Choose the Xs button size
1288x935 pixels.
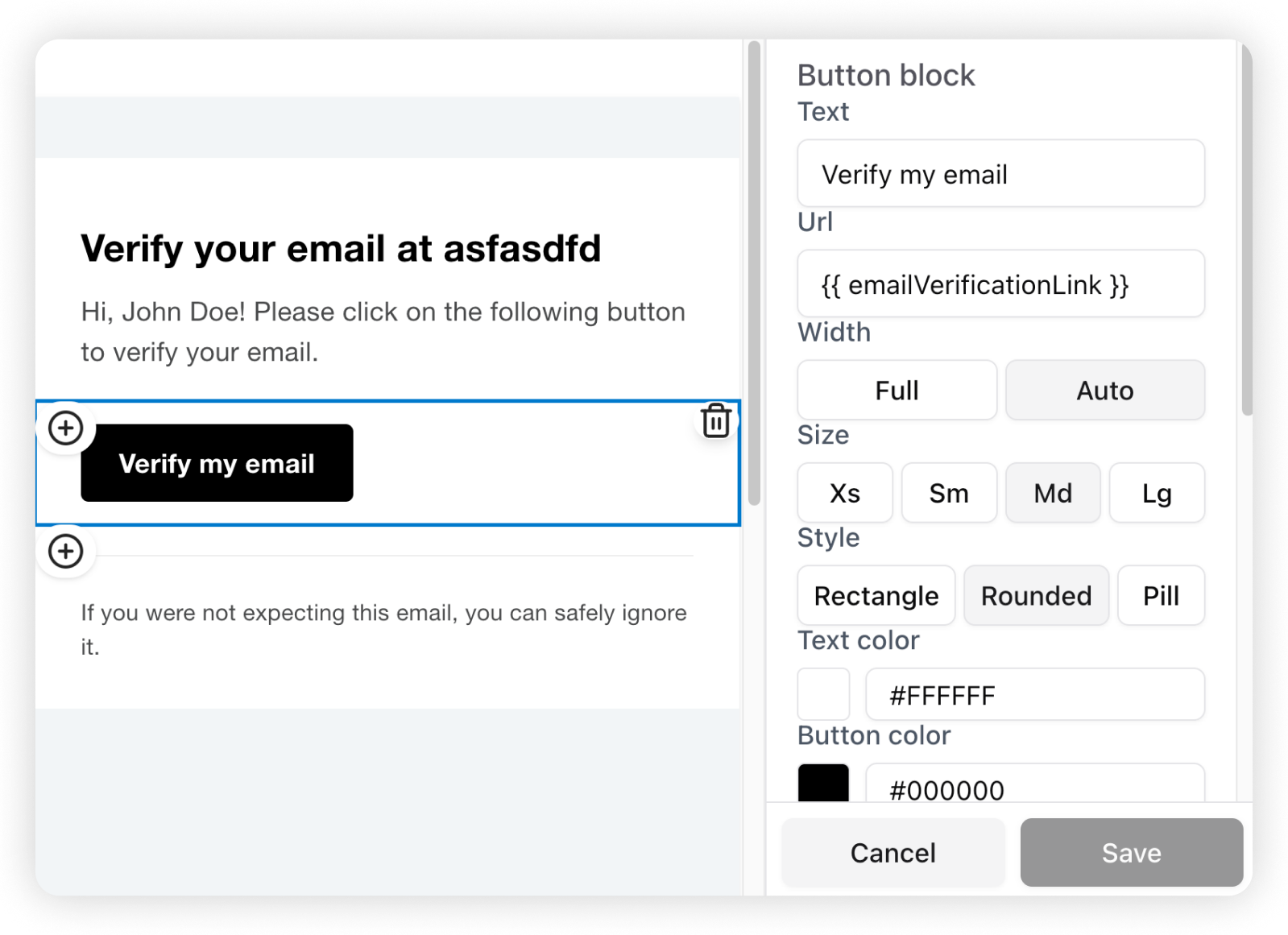click(x=844, y=492)
